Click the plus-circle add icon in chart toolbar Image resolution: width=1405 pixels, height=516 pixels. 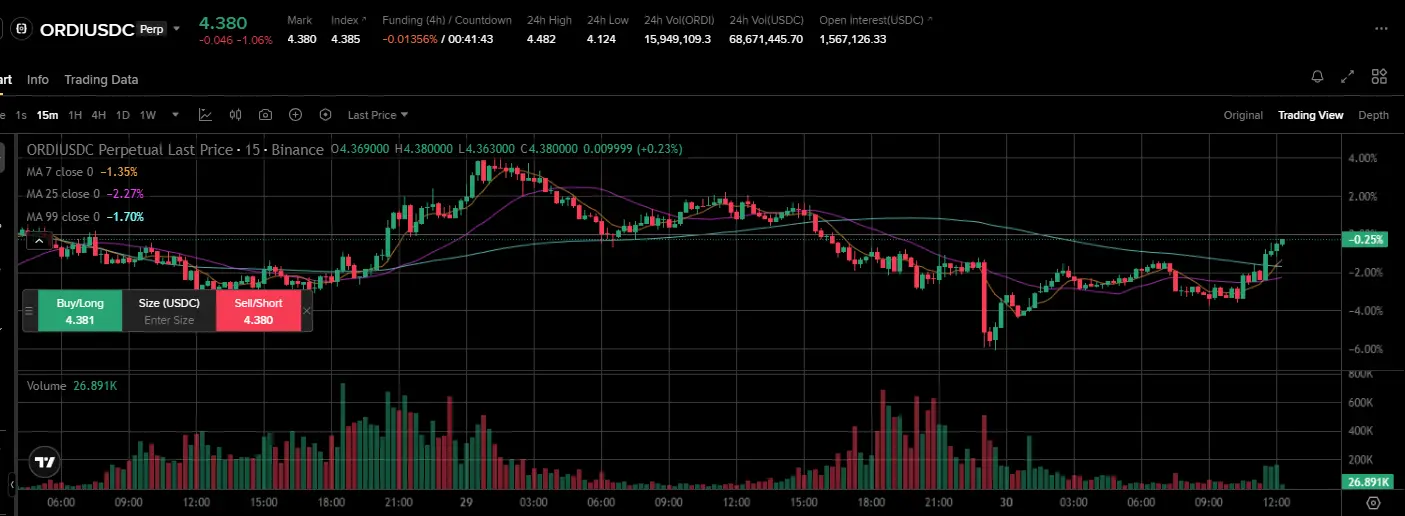point(295,115)
